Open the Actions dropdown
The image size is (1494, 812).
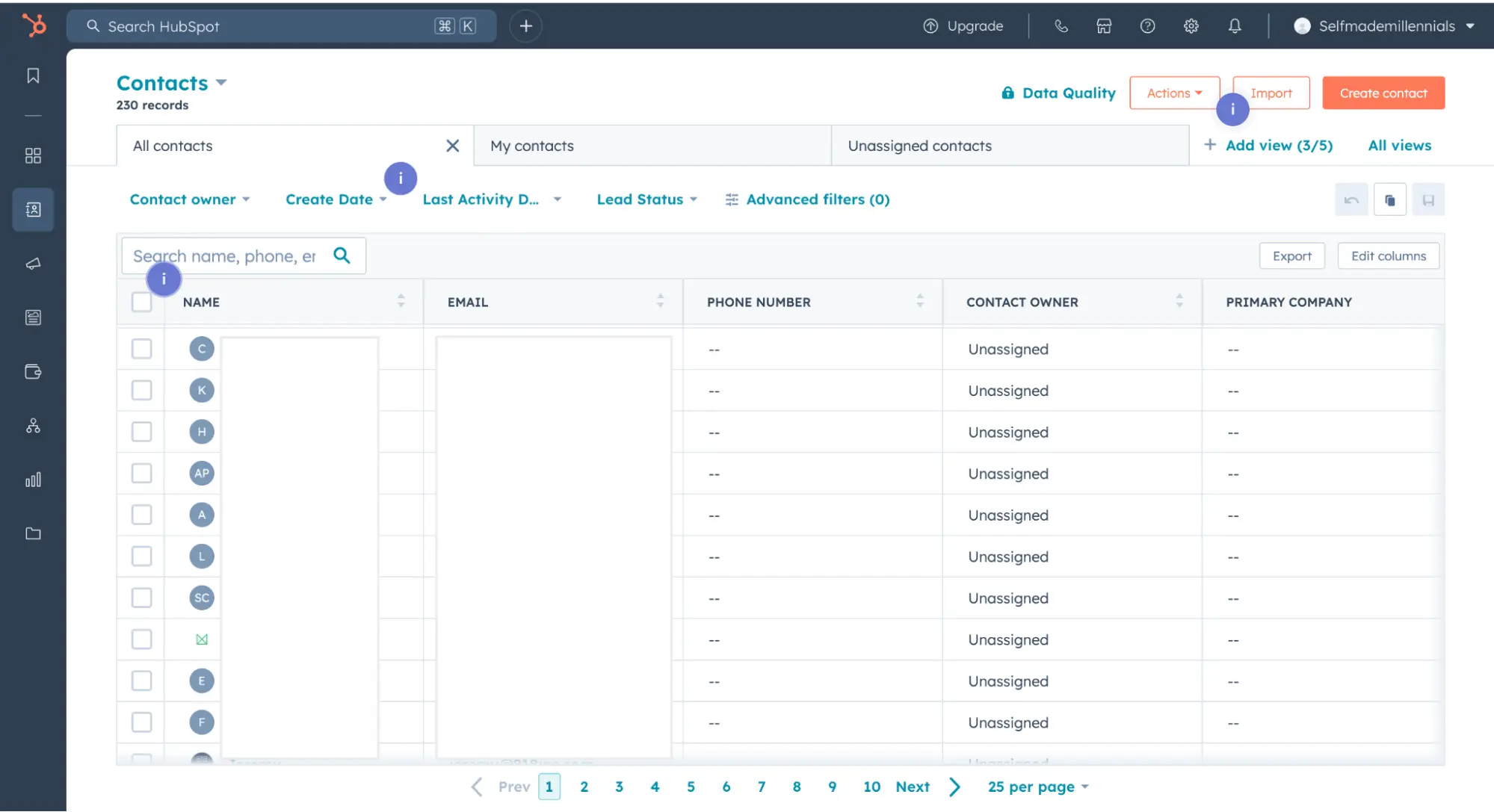pyautogui.click(x=1173, y=93)
